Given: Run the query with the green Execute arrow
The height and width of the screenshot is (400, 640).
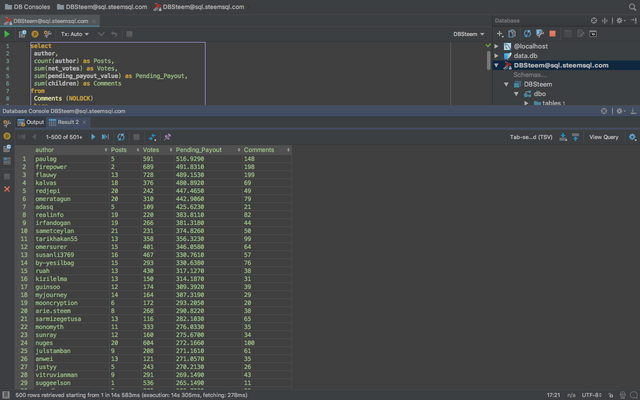Looking at the screenshot, I should (x=7, y=34).
